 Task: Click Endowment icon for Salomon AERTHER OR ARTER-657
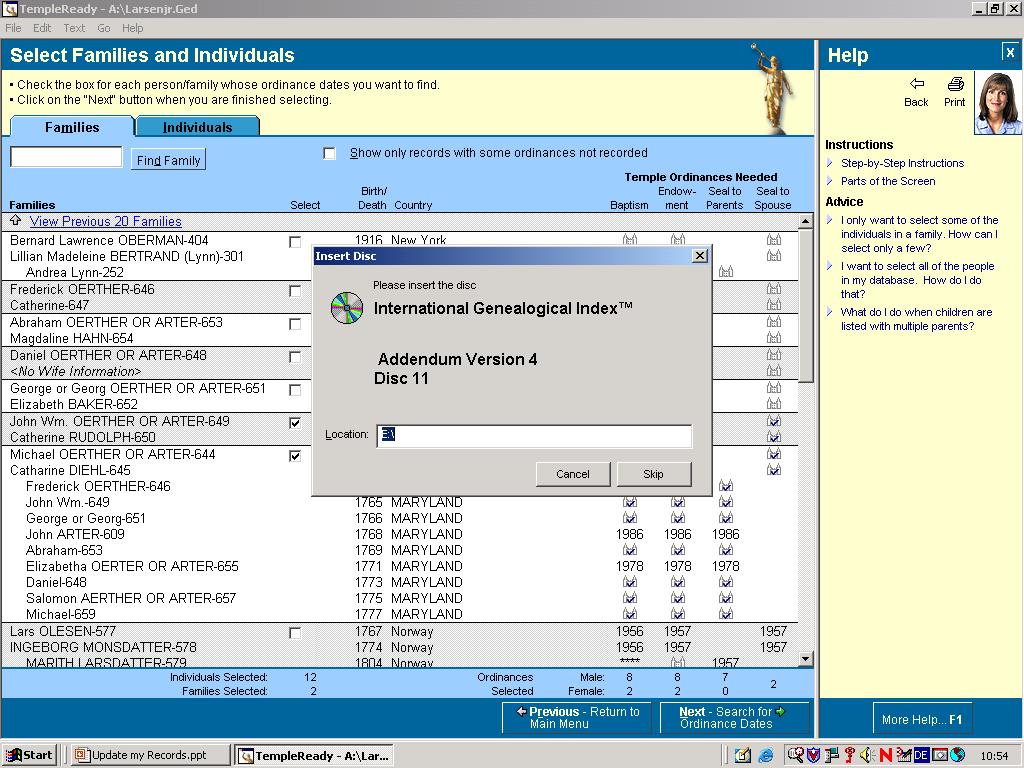tap(678, 598)
